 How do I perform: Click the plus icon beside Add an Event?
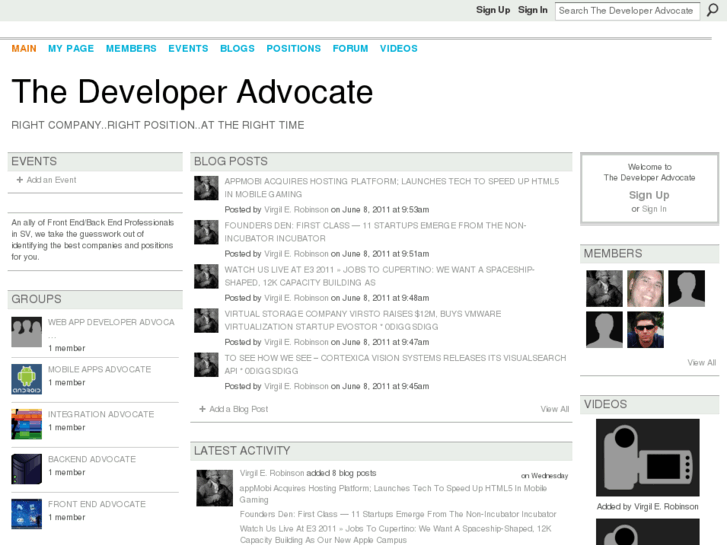click(x=19, y=180)
